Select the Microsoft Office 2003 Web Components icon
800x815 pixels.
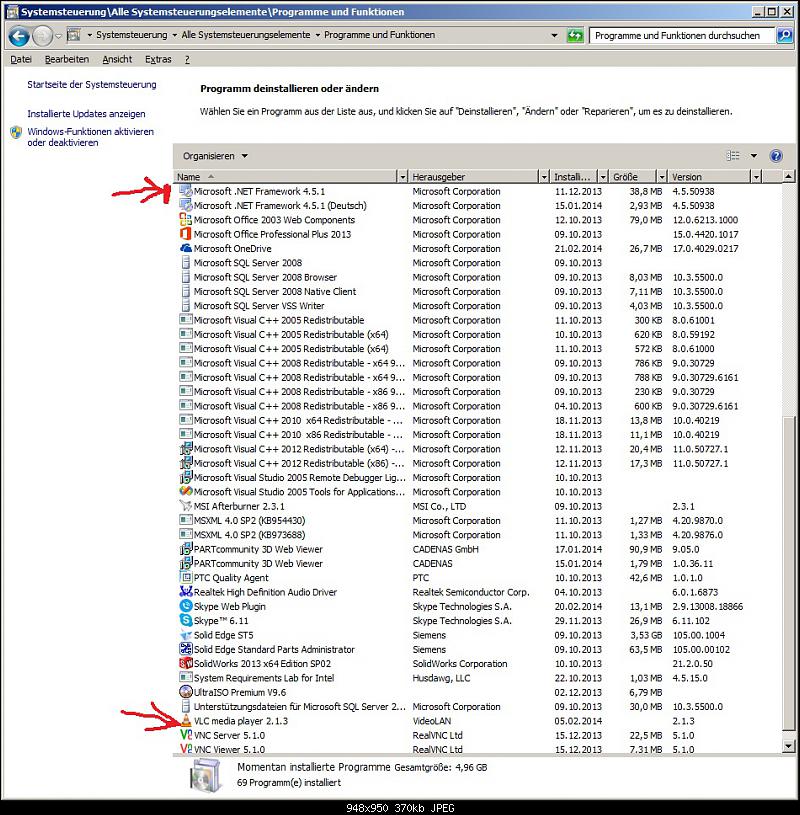pyautogui.click(x=186, y=219)
